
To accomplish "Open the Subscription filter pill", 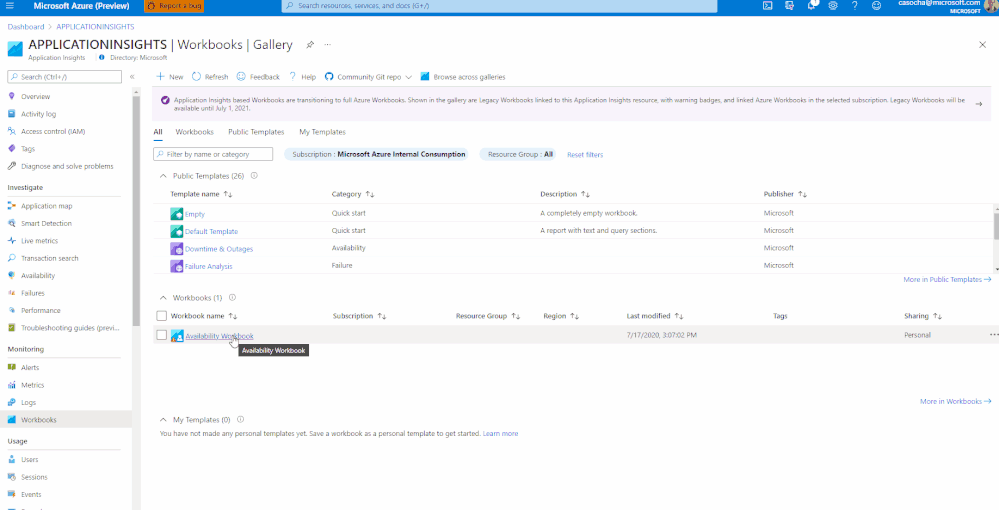I will pyautogui.click(x=376, y=154).
